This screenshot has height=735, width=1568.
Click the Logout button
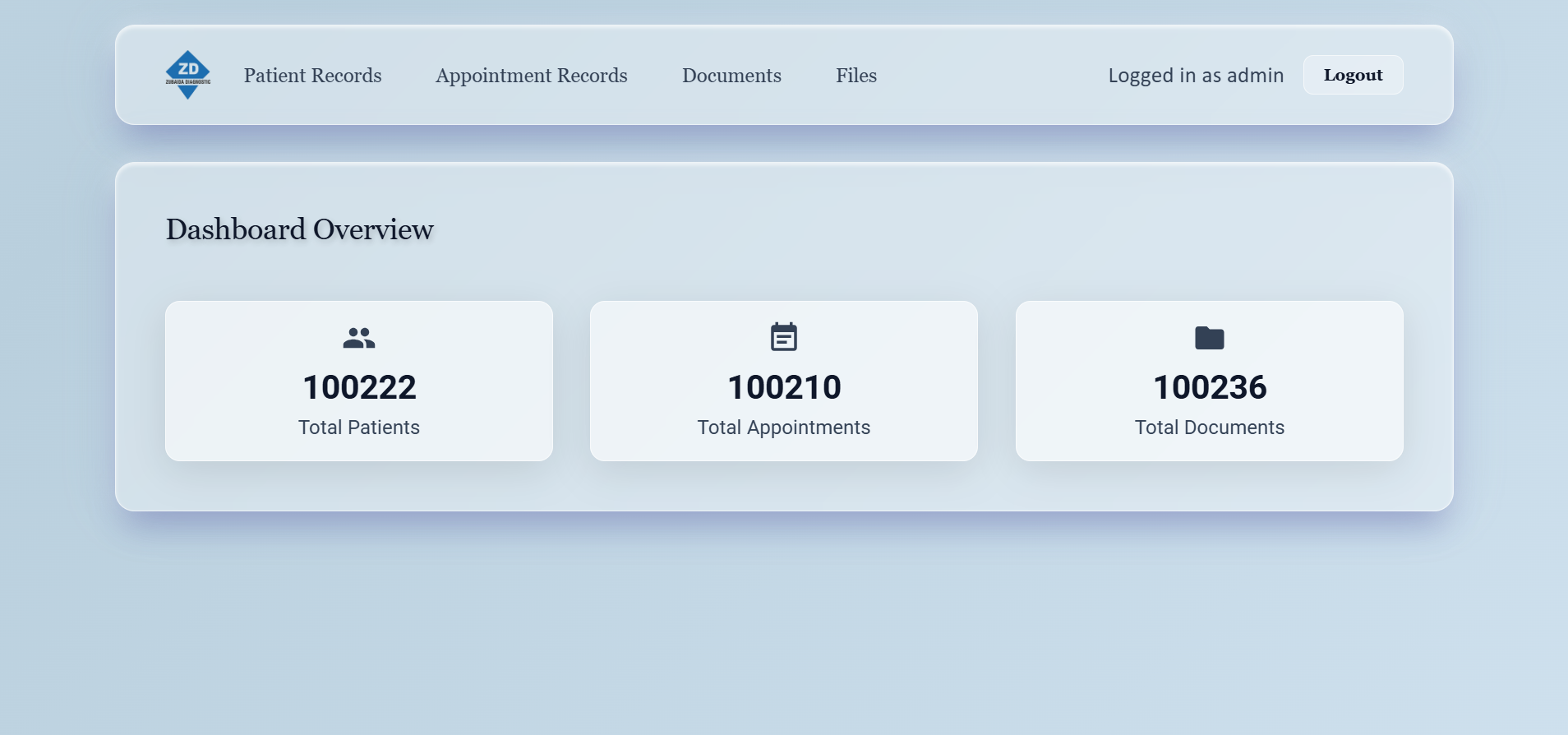[x=1354, y=75]
